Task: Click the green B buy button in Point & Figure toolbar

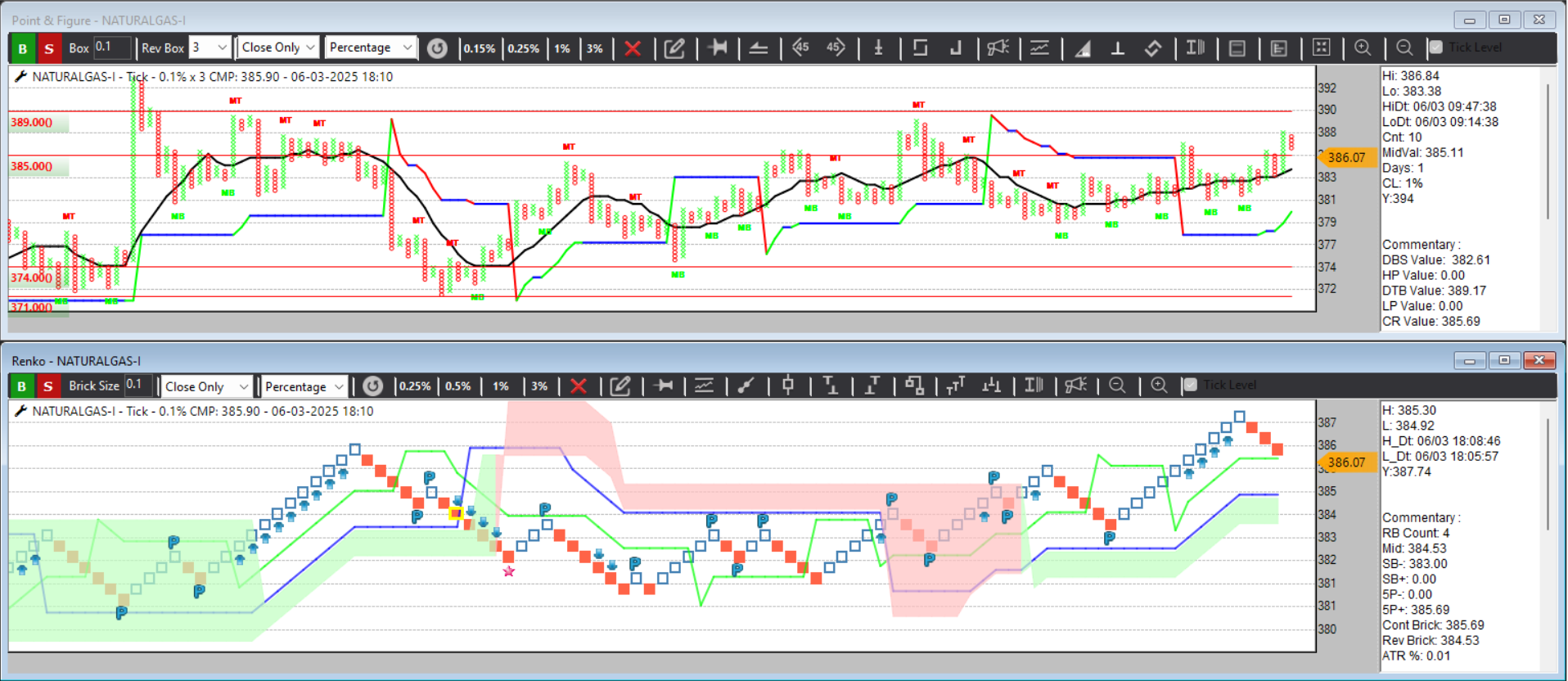Action: pyautogui.click(x=22, y=48)
